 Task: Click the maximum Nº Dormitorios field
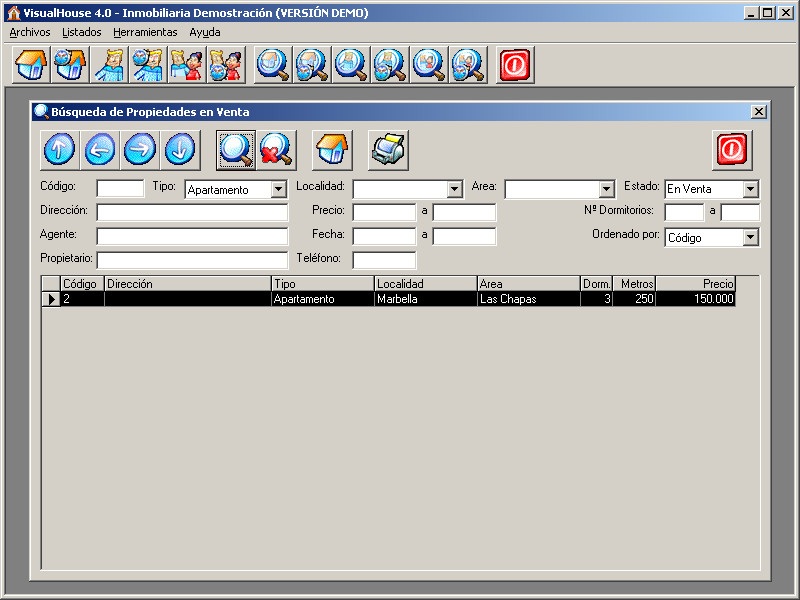[x=740, y=212]
